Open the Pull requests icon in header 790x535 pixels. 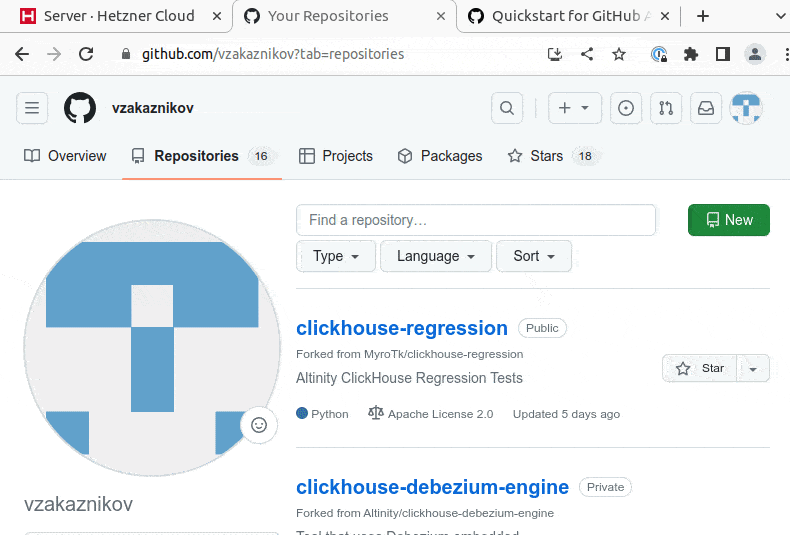666,108
